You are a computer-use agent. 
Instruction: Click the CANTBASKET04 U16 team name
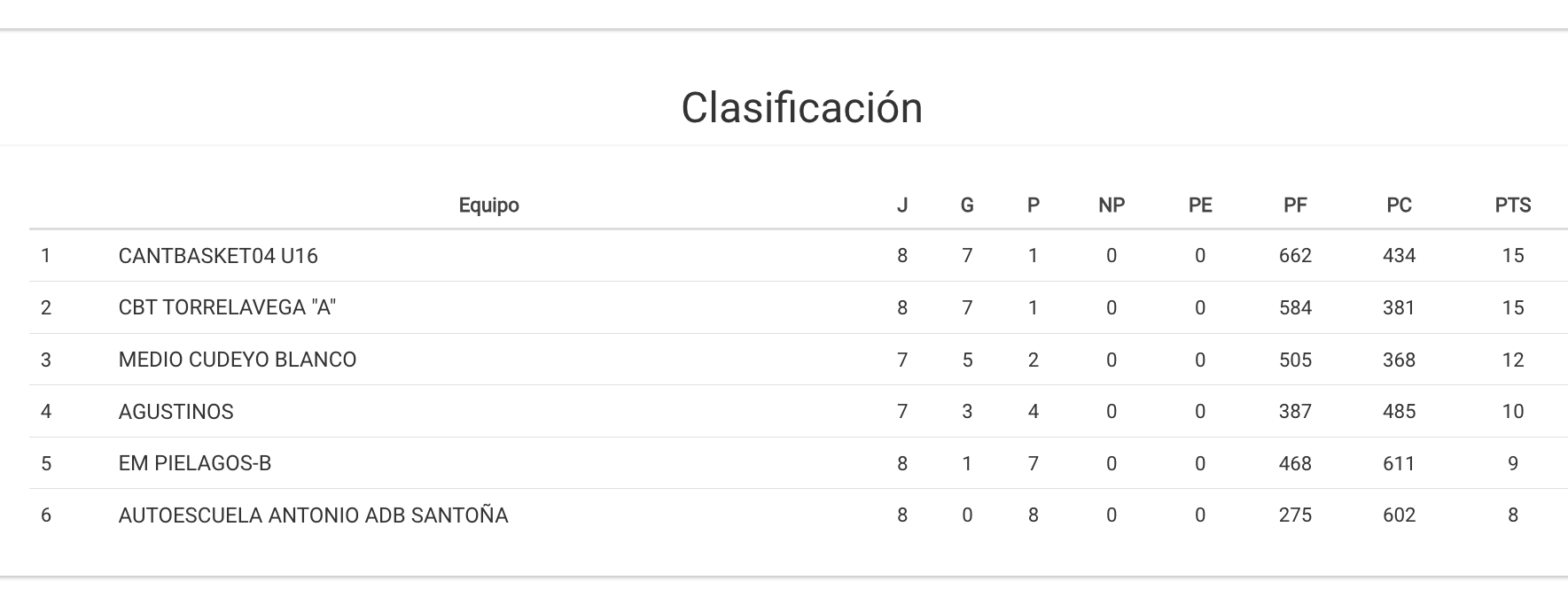pyautogui.click(x=218, y=256)
